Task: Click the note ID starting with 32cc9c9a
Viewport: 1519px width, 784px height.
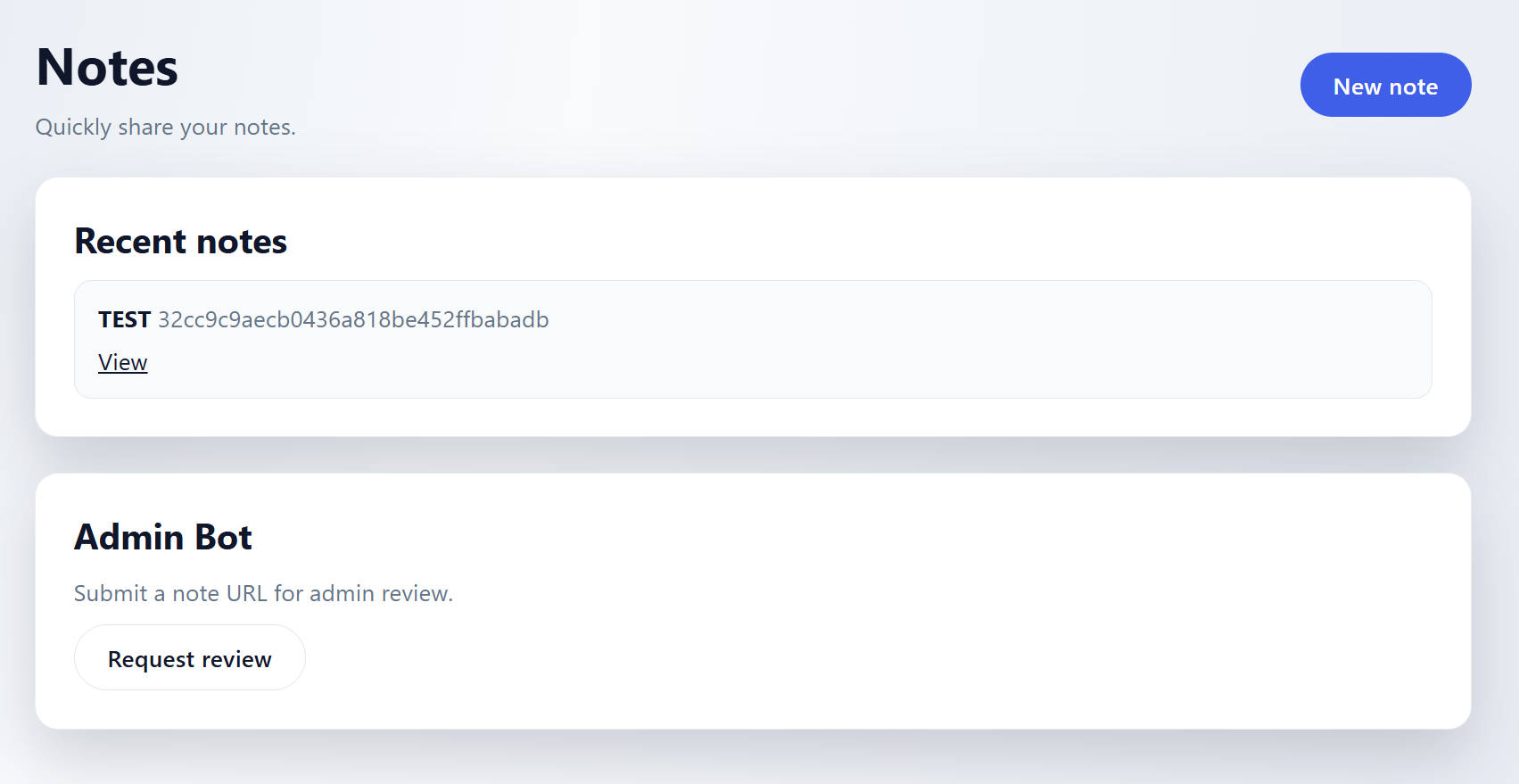Action: tap(353, 319)
